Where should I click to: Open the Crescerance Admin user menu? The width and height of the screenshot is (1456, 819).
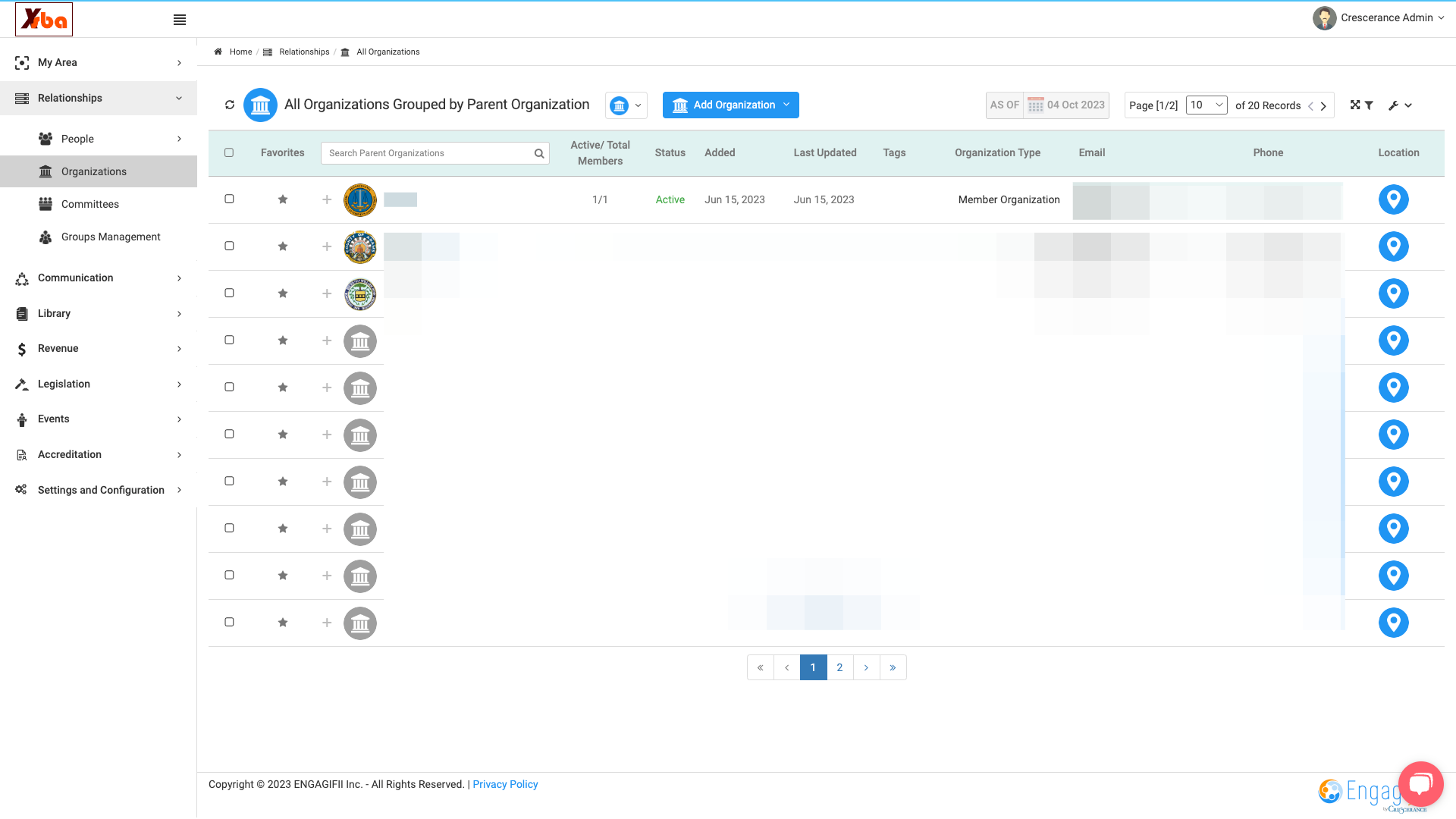(x=1379, y=17)
